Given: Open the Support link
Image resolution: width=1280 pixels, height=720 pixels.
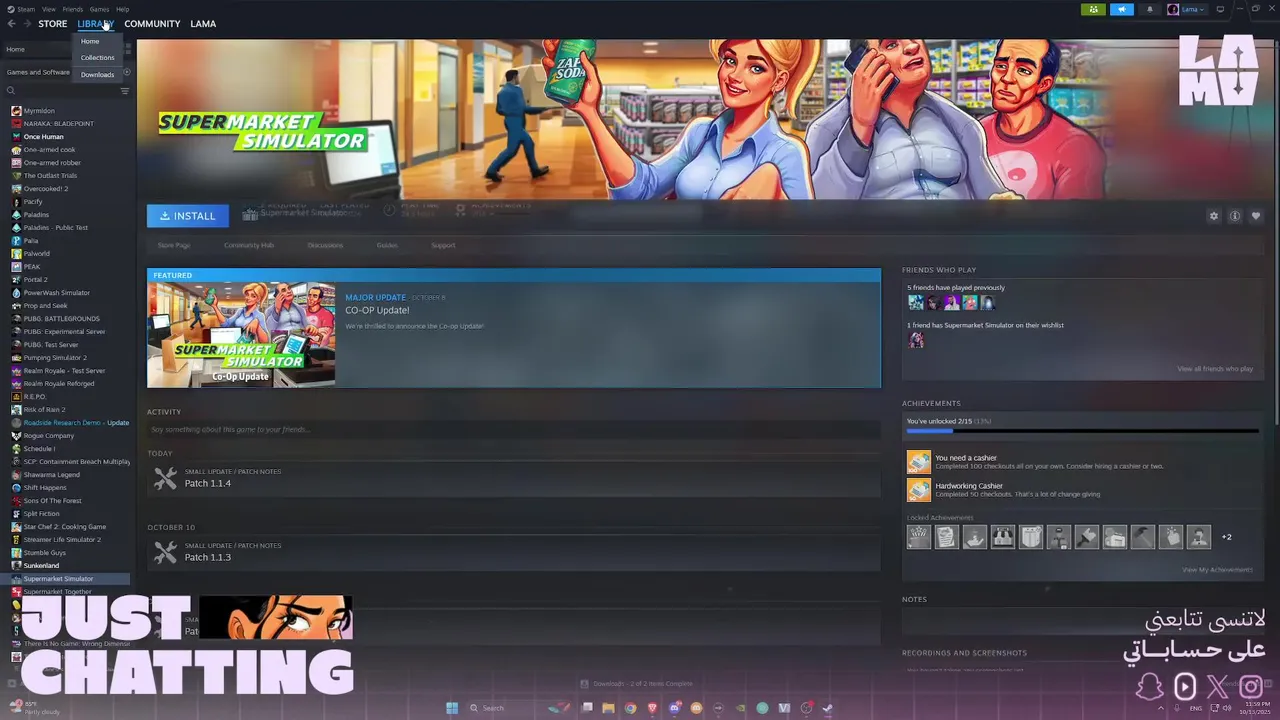Looking at the screenshot, I should click(x=443, y=245).
